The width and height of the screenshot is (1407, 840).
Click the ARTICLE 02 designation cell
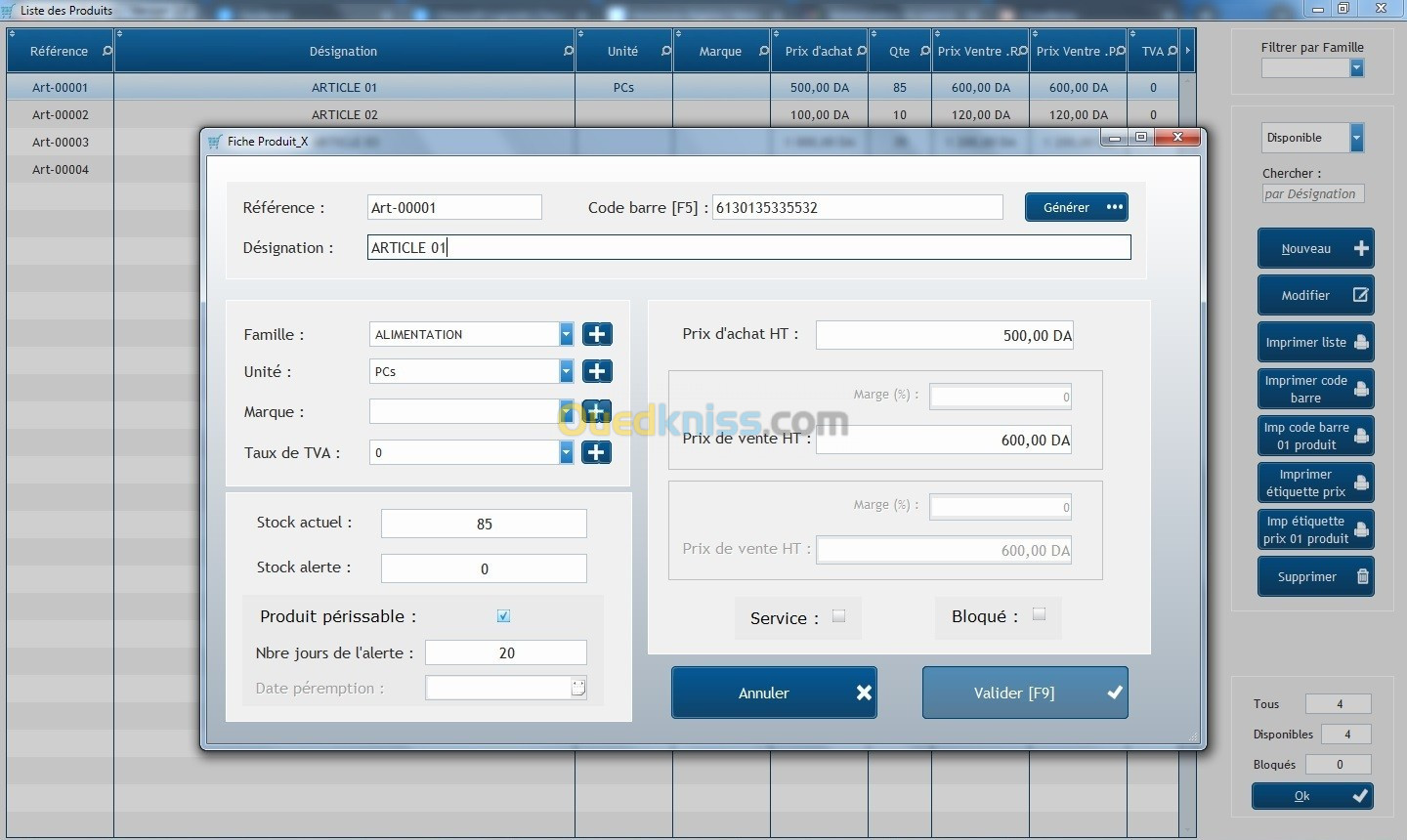344,114
